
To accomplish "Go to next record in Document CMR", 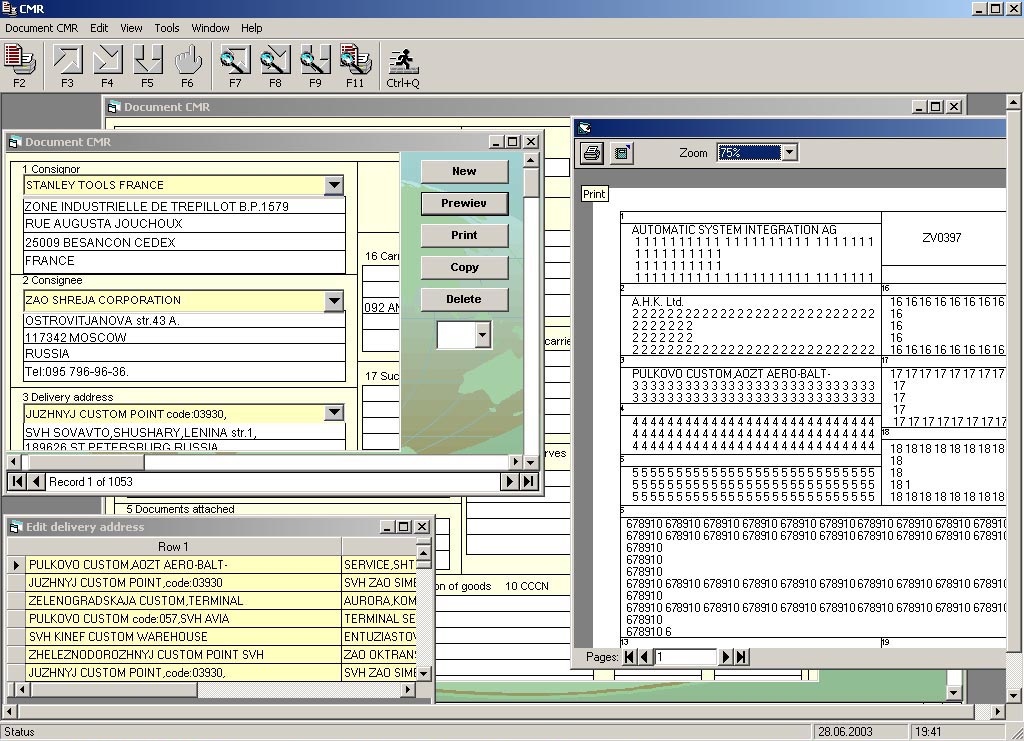I will pyautogui.click(x=510, y=482).
